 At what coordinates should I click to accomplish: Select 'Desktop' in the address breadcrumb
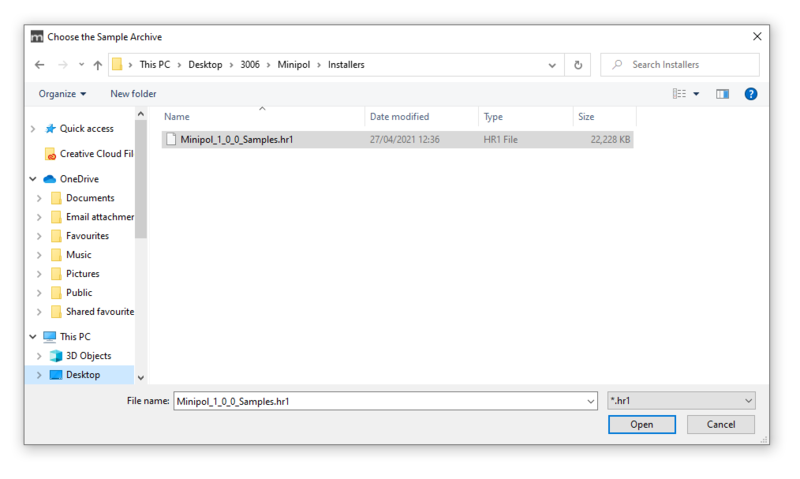pyautogui.click(x=205, y=65)
